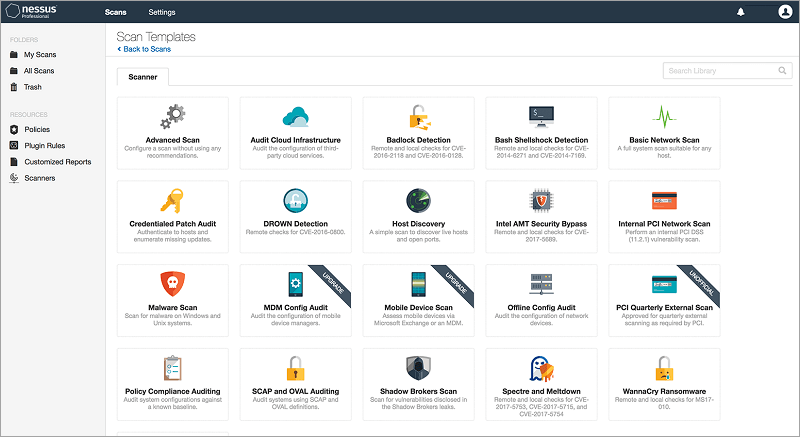
Task: Click the UPGRADE ribbon on Mobile Device Scan
Action: coord(456,283)
